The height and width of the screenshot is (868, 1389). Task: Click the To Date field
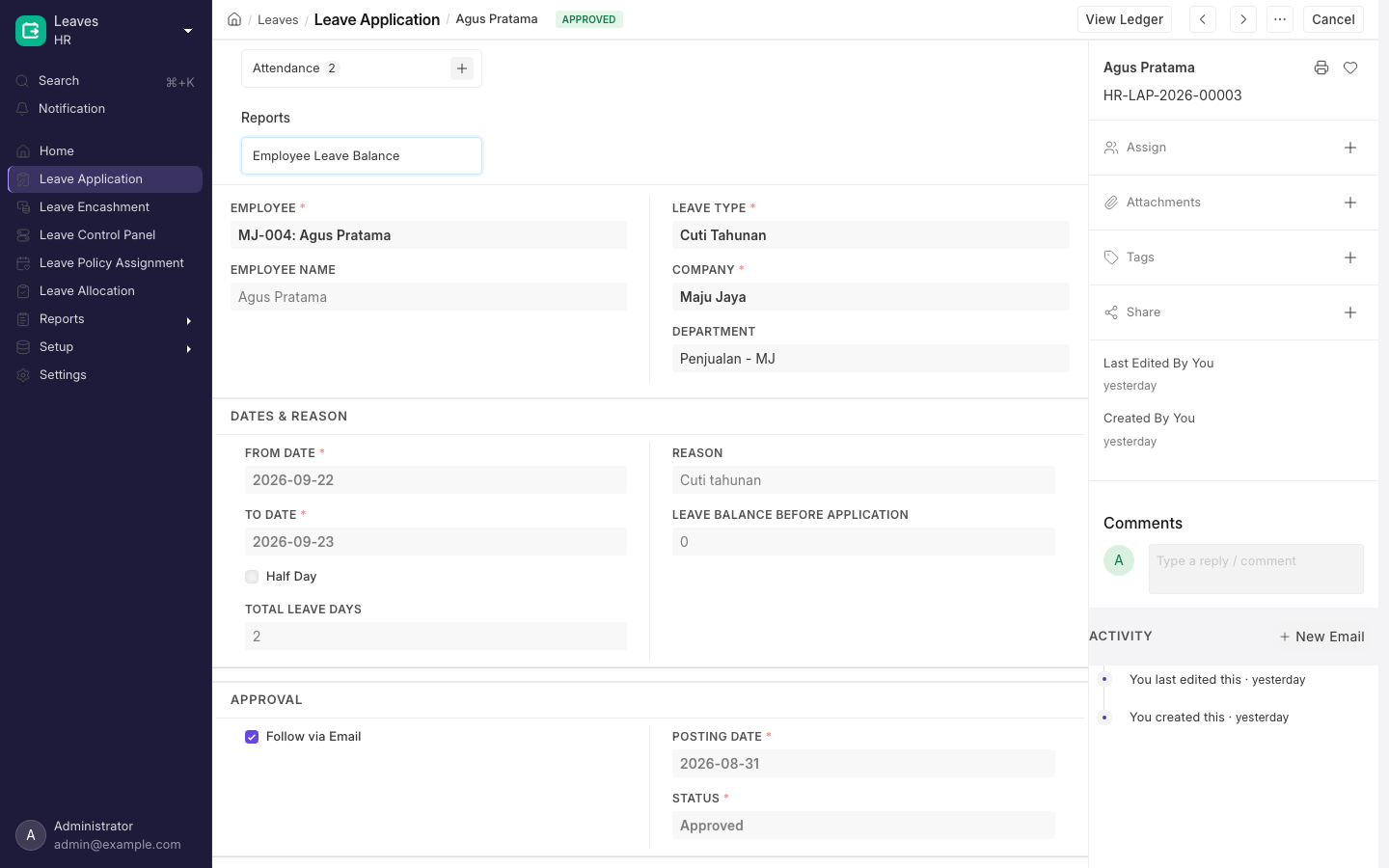tap(436, 542)
